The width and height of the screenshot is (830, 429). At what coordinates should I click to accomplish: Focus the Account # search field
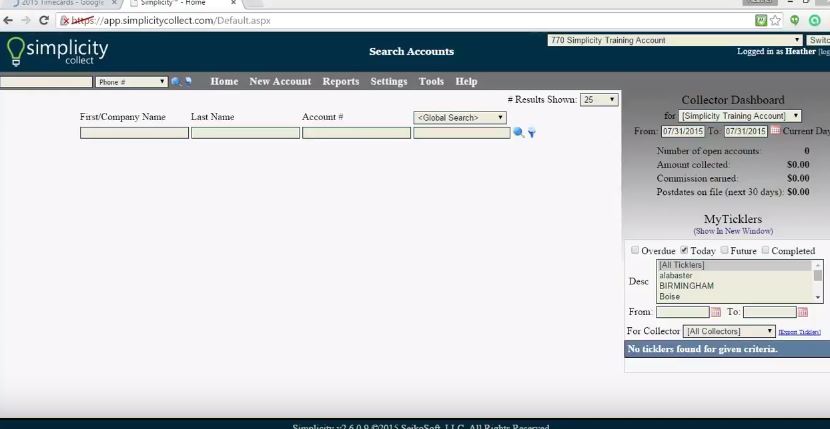coord(356,133)
